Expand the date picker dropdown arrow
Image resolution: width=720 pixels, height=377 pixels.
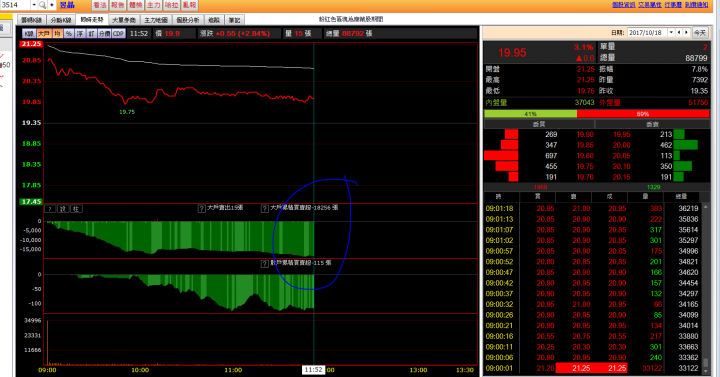coord(671,33)
